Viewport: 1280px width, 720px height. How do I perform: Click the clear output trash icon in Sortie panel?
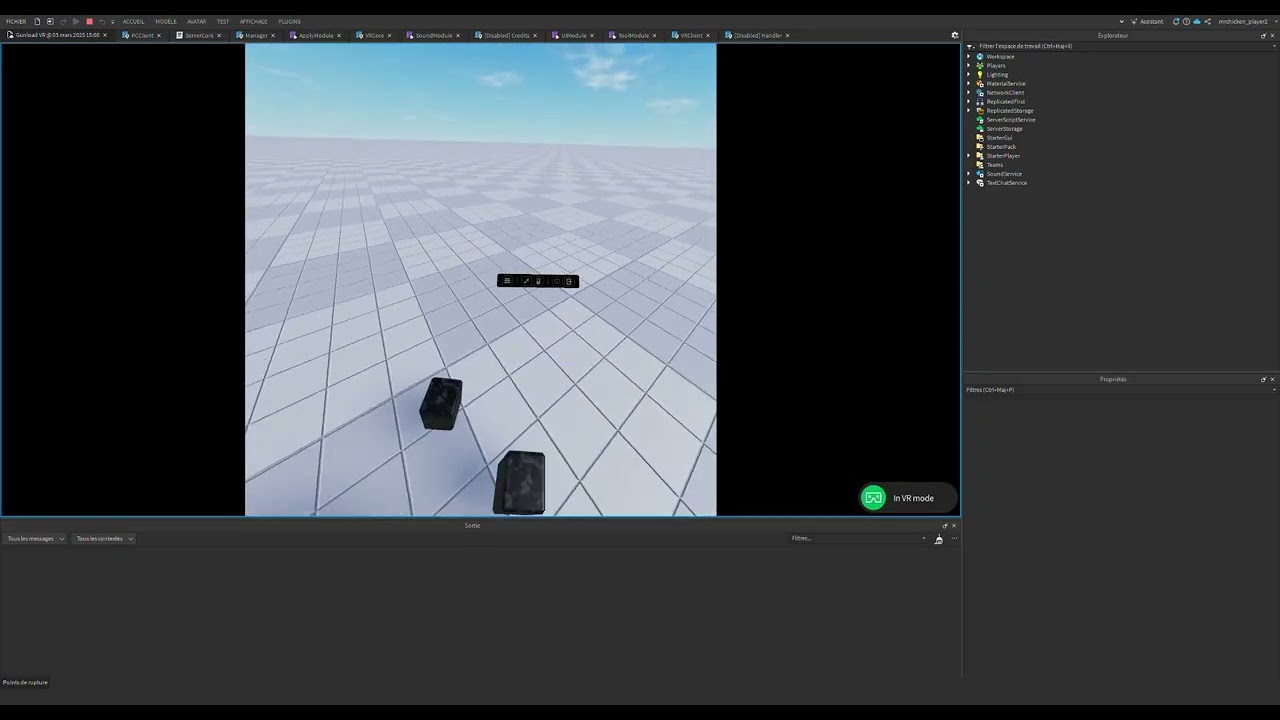pos(938,538)
